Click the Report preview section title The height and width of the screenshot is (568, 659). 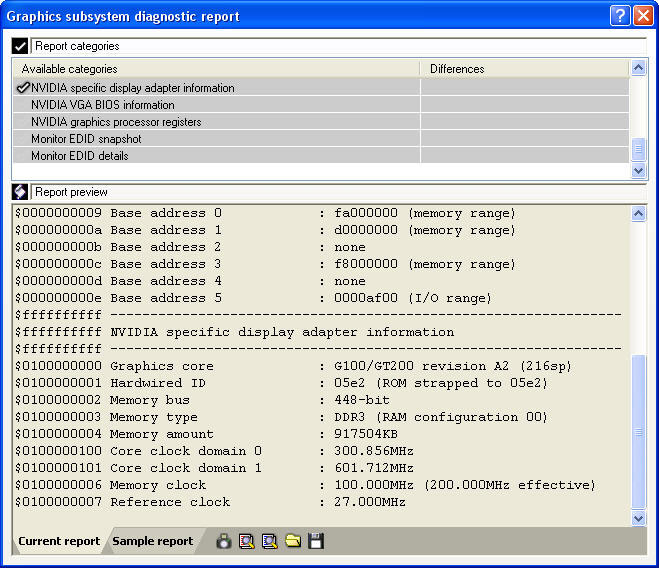71,192
